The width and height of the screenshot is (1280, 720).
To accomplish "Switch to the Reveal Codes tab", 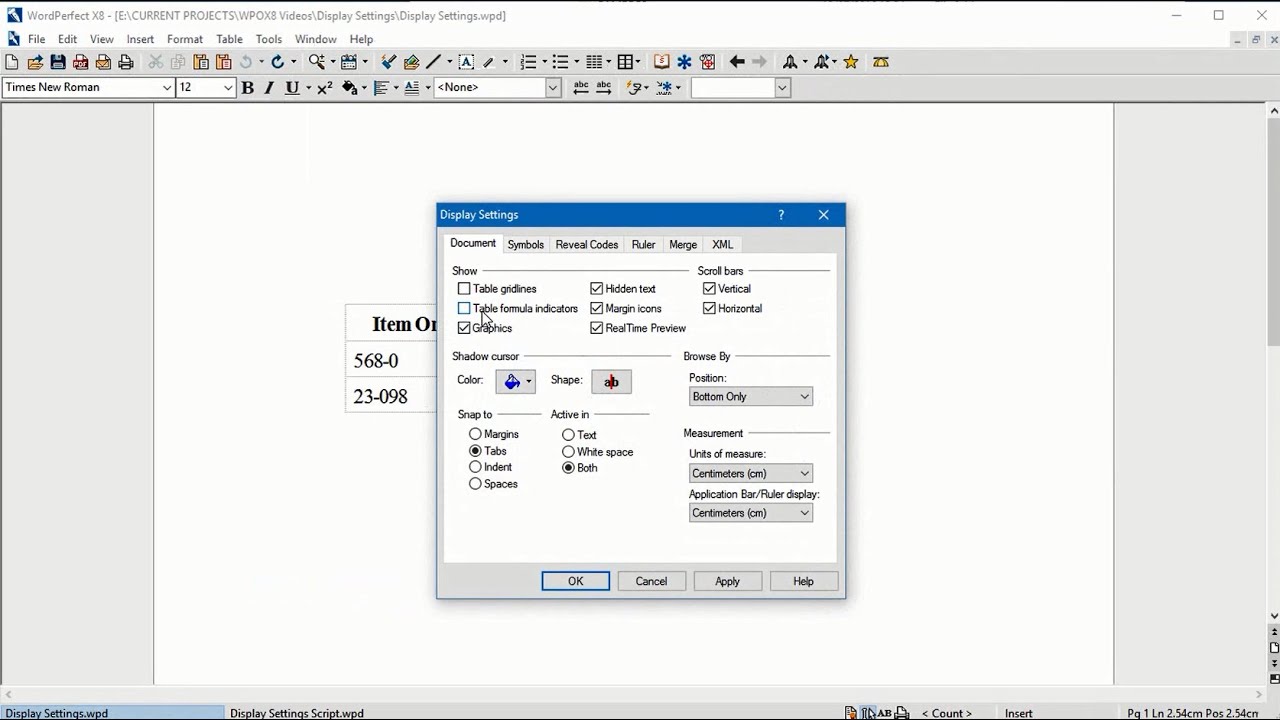I will click(x=586, y=244).
